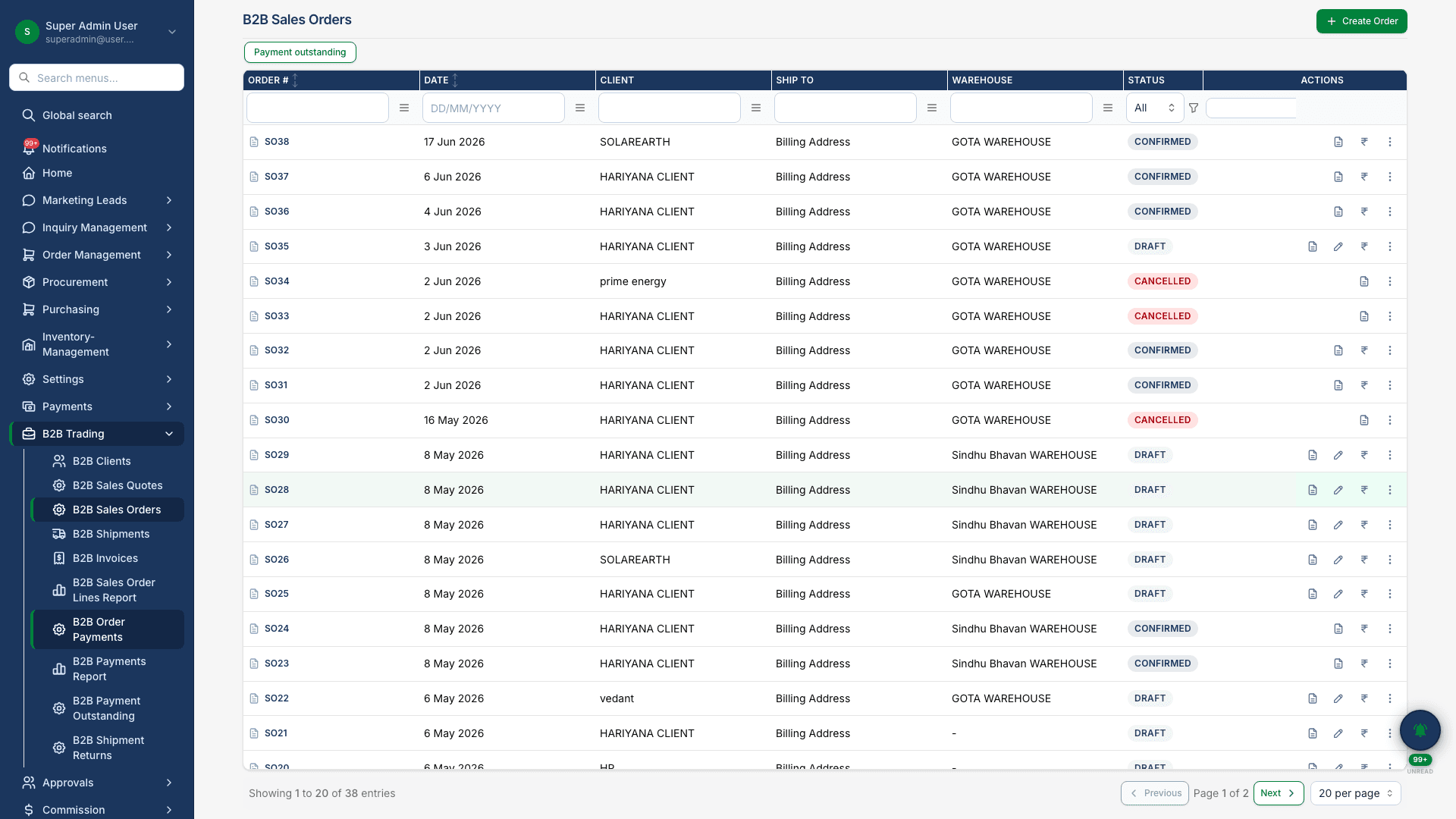Open the Ship To filter options menu icon
The width and height of the screenshot is (1456, 819).
[x=932, y=108]
